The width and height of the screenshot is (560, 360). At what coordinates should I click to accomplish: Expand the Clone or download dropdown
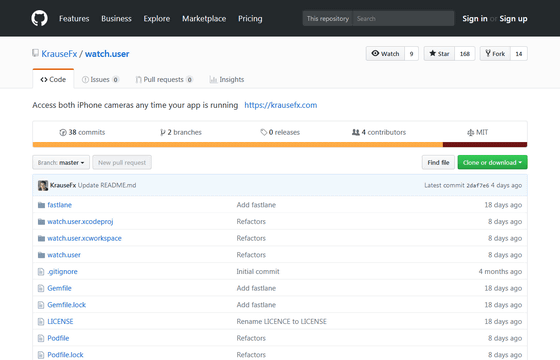point(492,162)
